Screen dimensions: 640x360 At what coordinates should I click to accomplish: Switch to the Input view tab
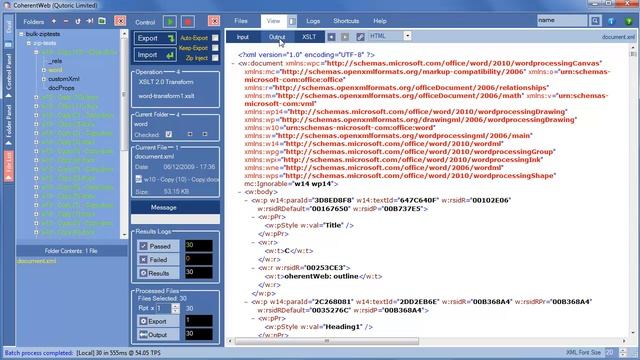(x=242, y=37)
